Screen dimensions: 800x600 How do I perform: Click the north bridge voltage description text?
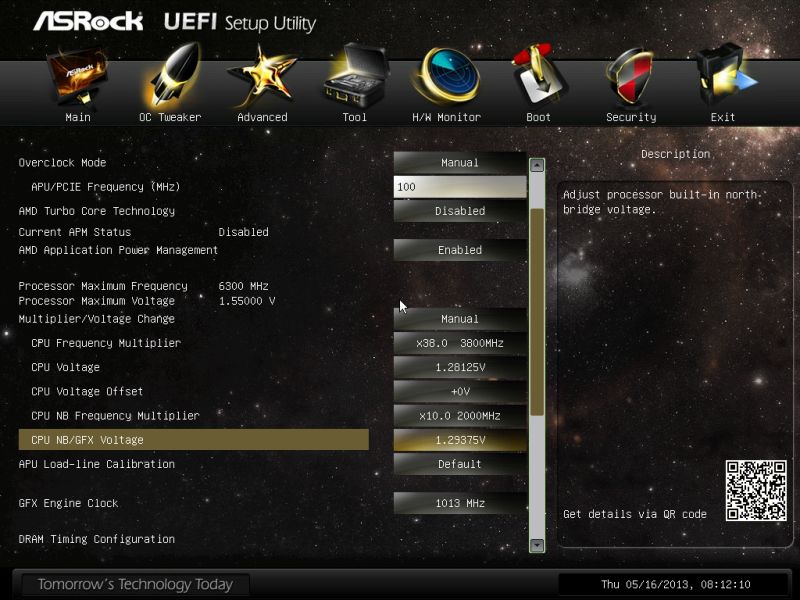coord(660,202)
